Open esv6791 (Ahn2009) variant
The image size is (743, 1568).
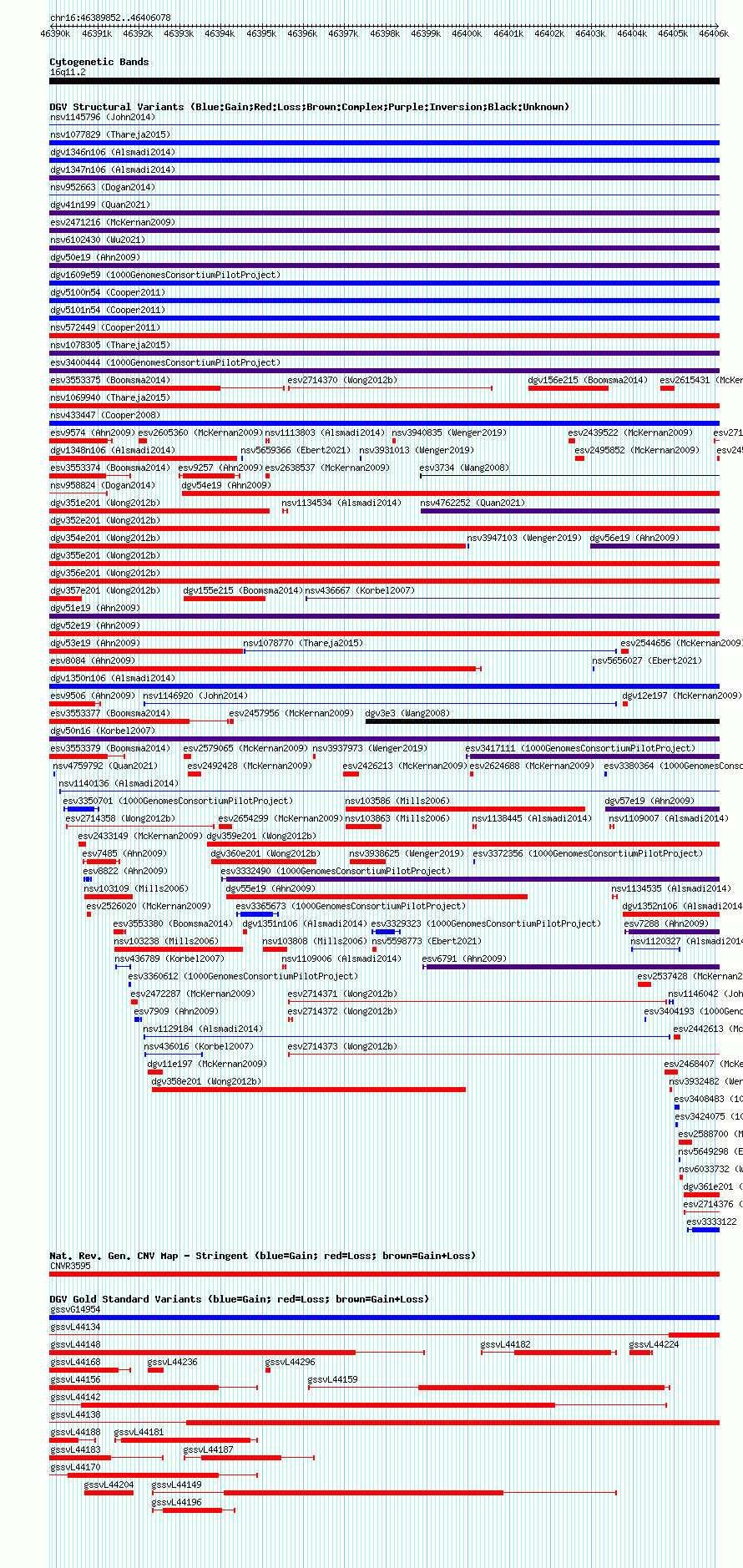coord(465,959)
